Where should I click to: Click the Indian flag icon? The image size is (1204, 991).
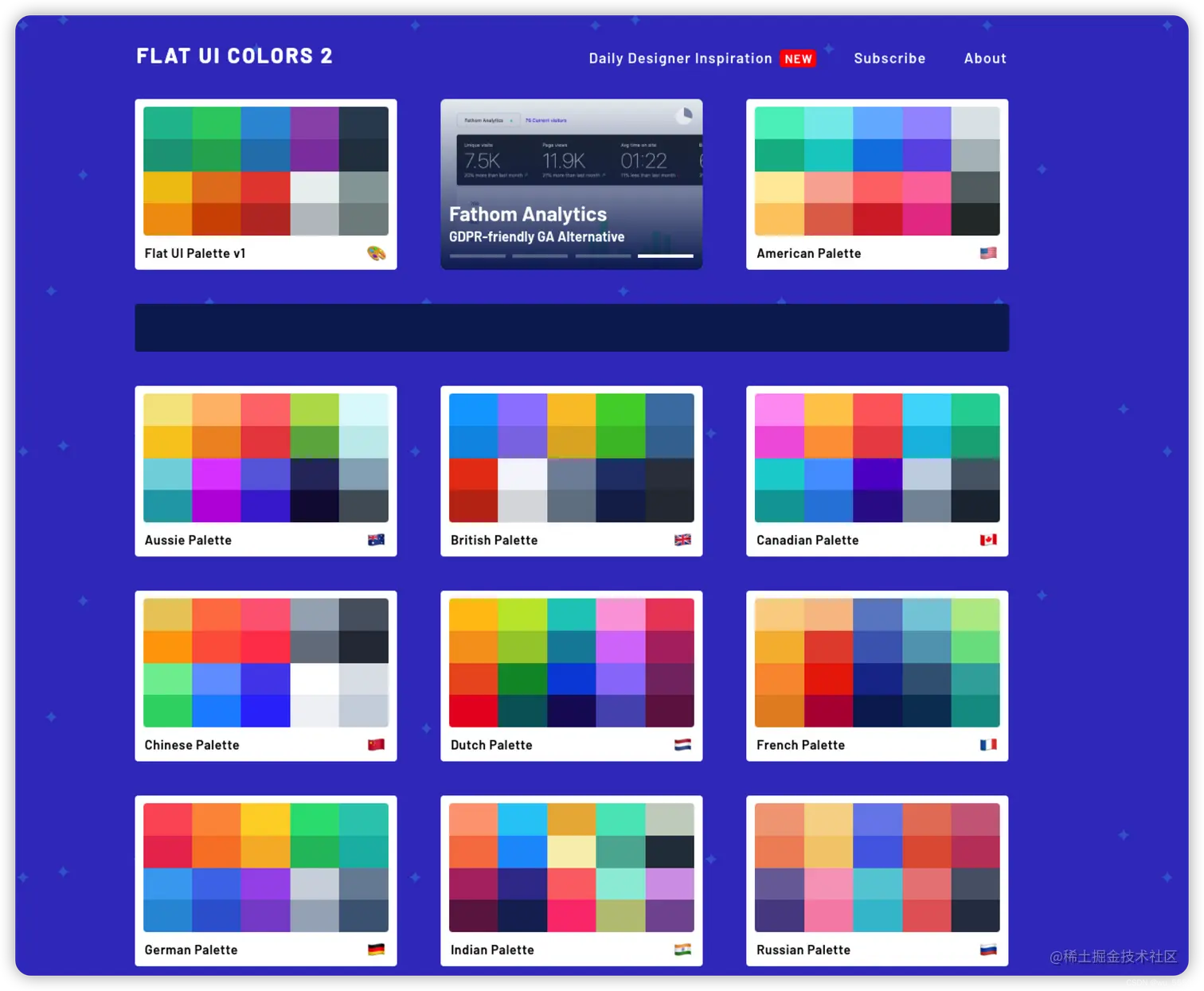click(x=682, y=950)
